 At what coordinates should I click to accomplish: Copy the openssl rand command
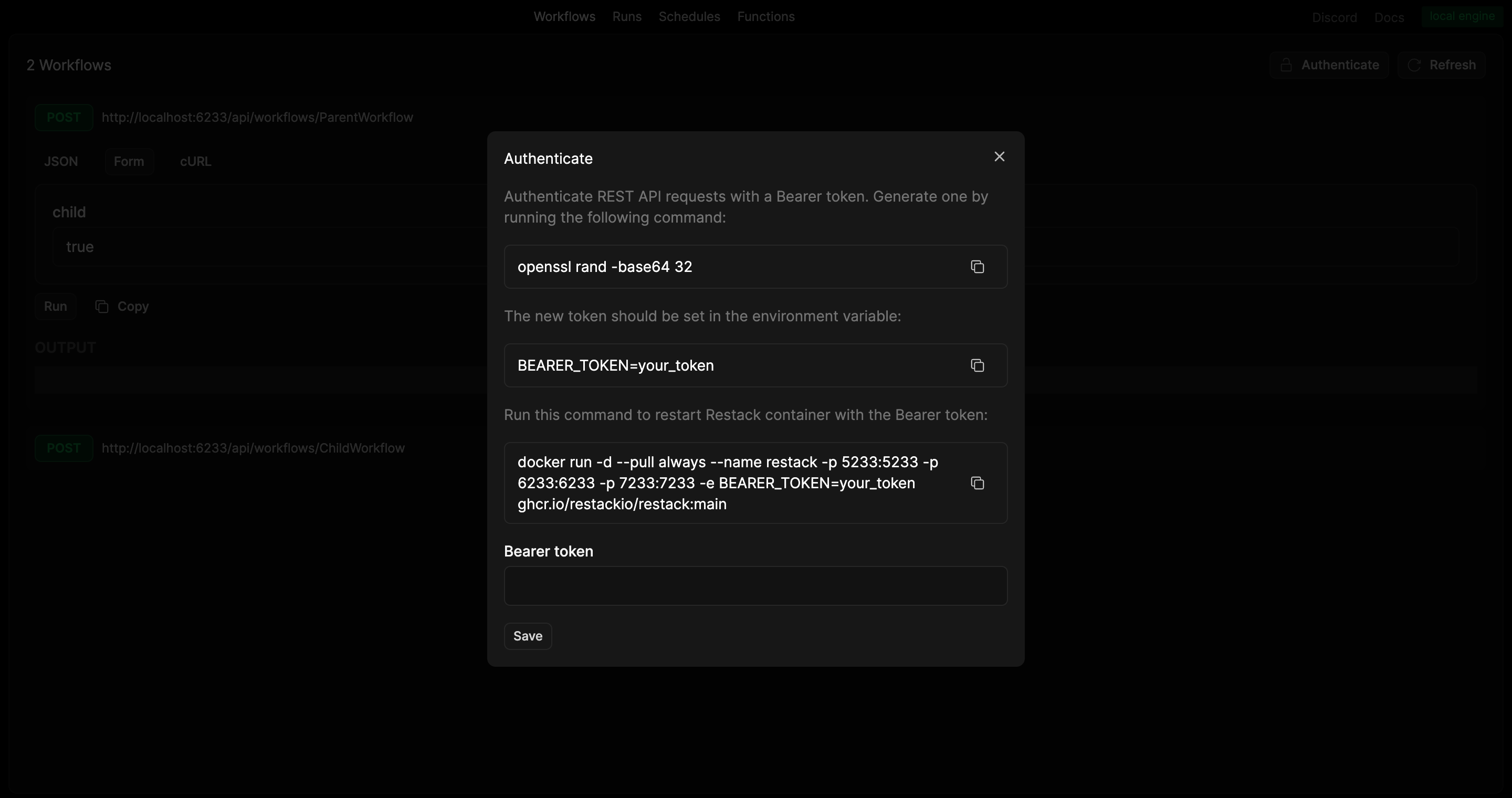pyautogui.click(x=976, y=267)
